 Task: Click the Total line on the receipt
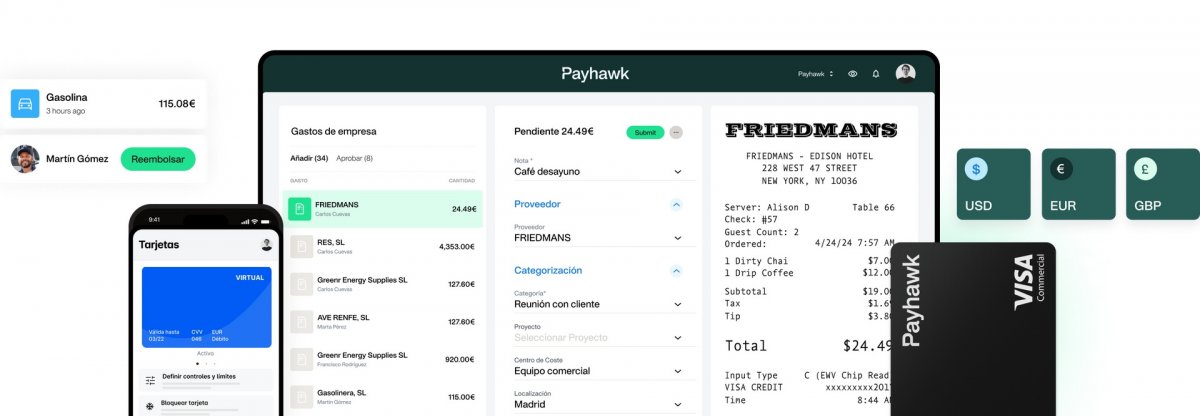click(x=810, y=346)
